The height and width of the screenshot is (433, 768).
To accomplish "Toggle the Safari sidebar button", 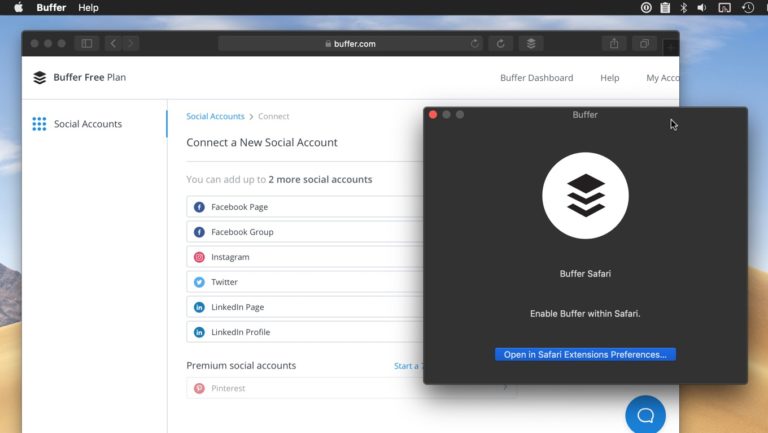I will point(87,43).
